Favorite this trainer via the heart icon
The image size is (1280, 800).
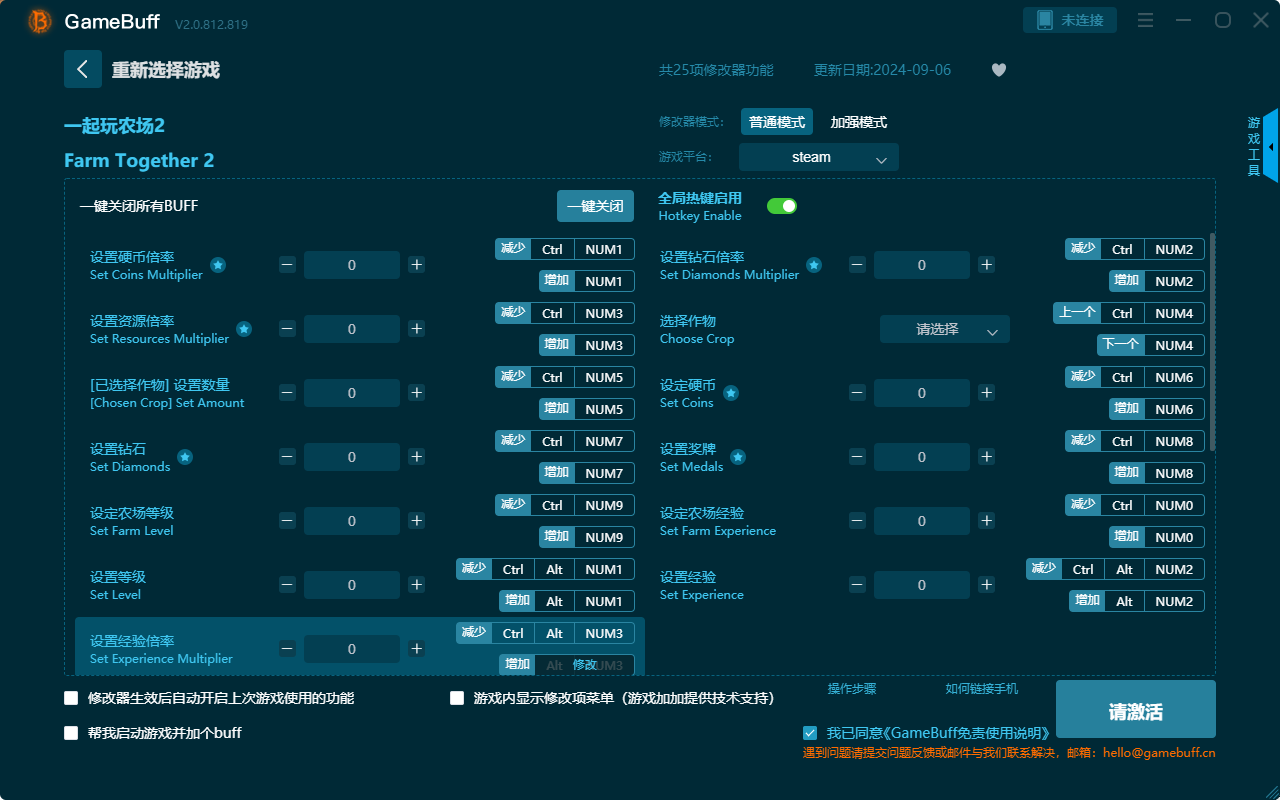tap(998, 70)
